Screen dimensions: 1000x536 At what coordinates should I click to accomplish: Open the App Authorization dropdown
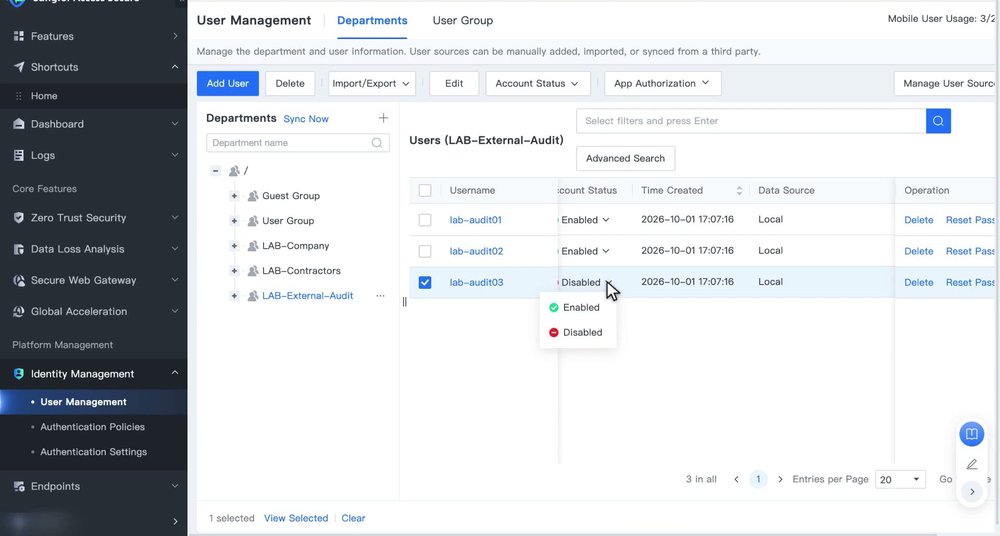tap(661, 84)
